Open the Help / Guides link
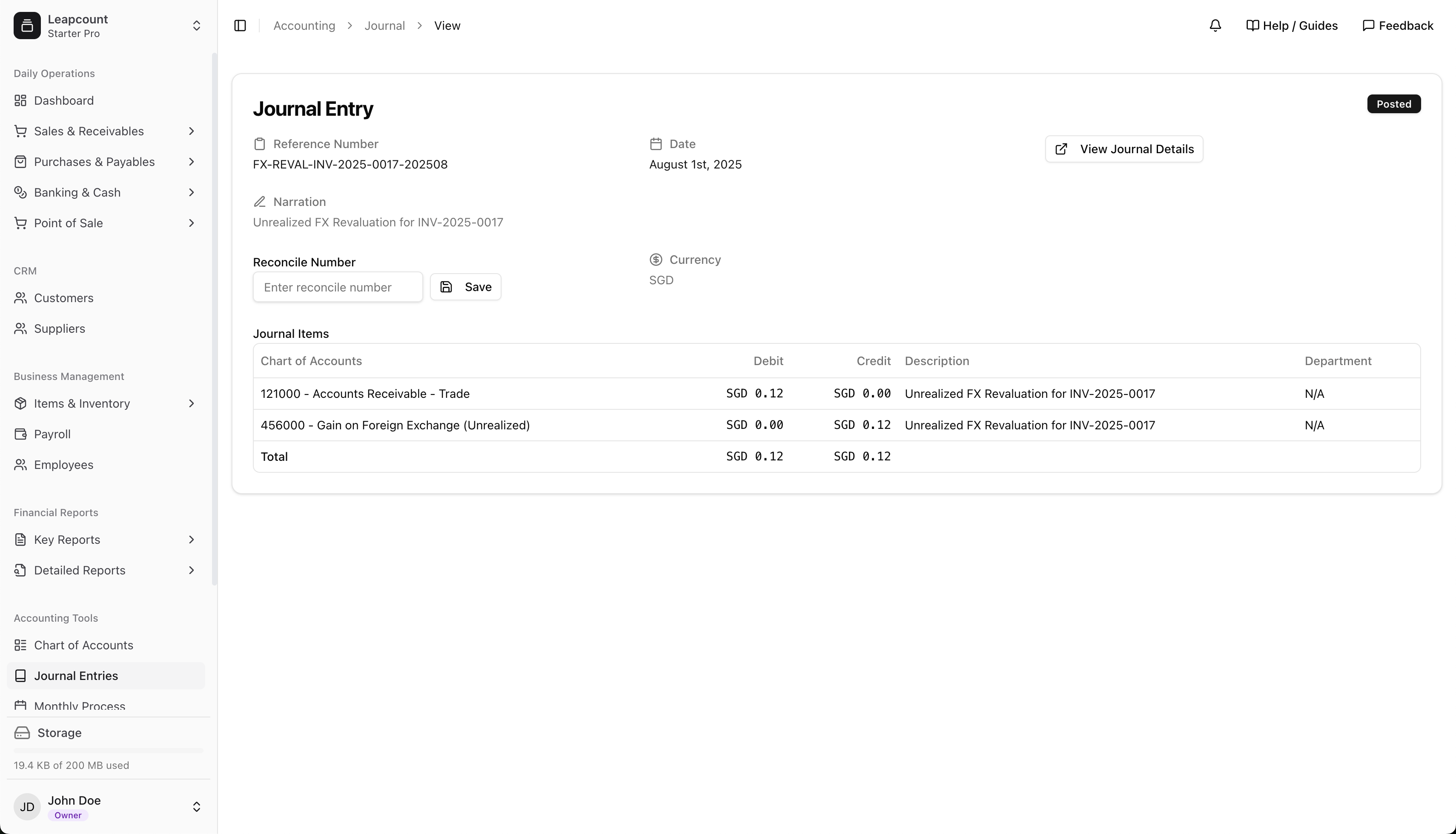Viewport: 1456px width, 834px height. coord(1292,26)
